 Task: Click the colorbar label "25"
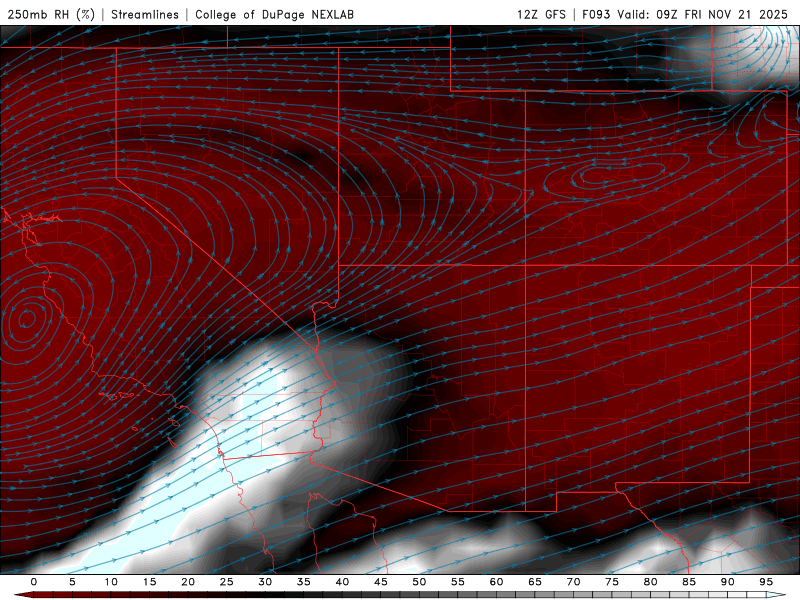point(227,582)
